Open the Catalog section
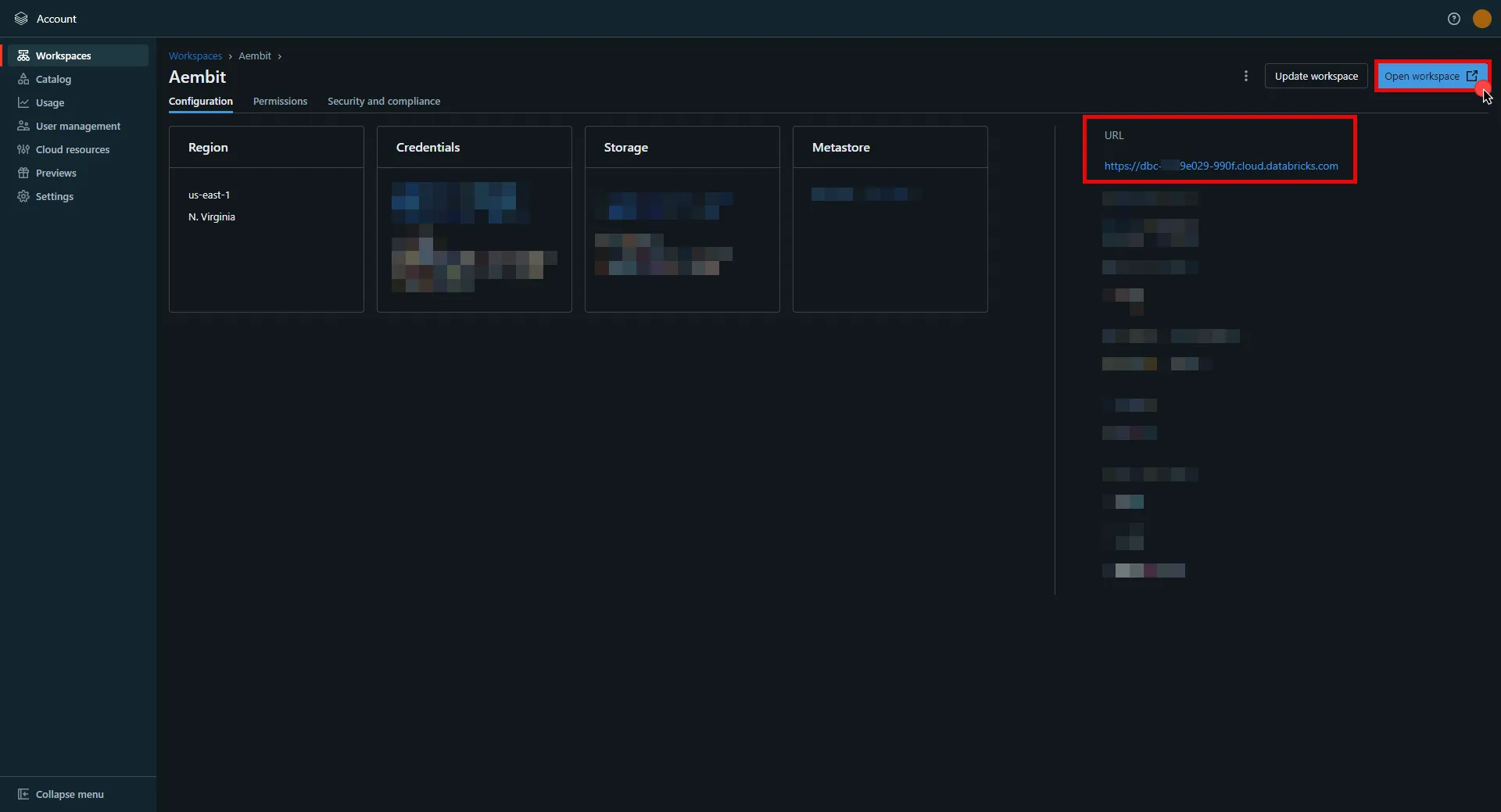The width and height of the screenshot is (1501, 812). click(x=23, y=79)
